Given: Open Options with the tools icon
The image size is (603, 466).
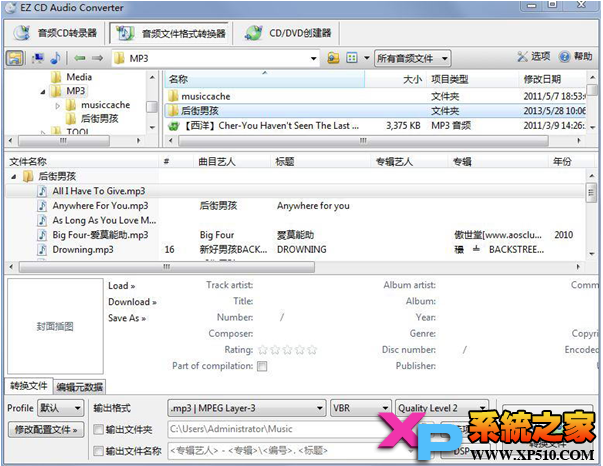Looking at the screenshot, I should [533, 57].
